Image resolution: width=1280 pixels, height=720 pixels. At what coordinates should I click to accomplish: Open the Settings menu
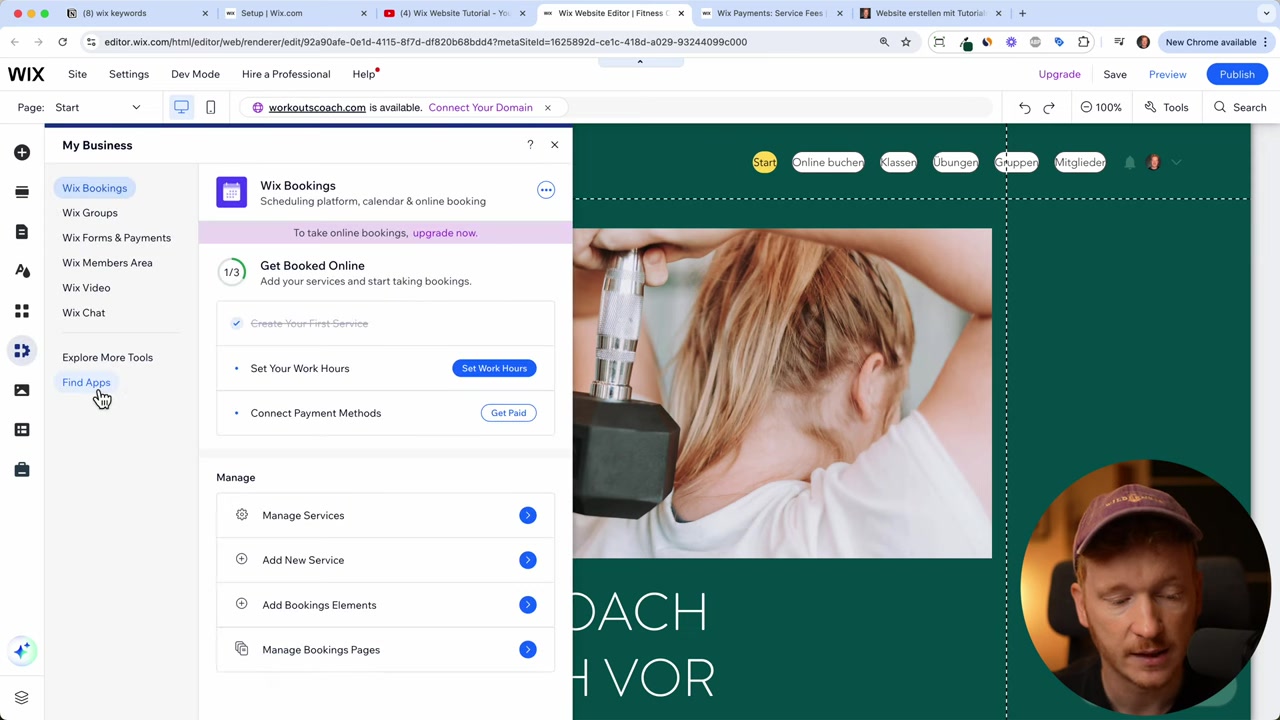coord(129,74)
